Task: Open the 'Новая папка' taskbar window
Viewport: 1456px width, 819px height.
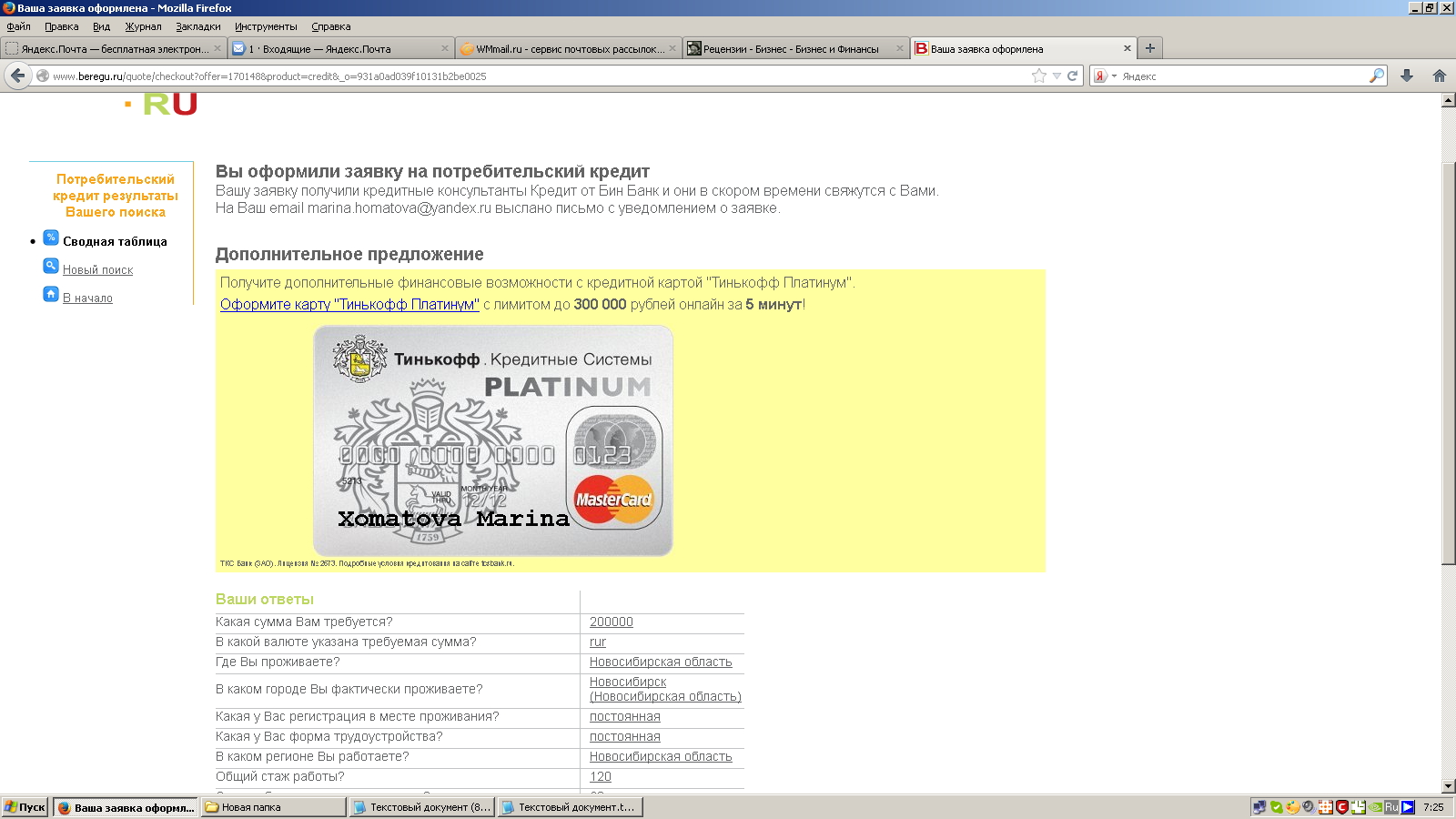Action: (274, 807)
